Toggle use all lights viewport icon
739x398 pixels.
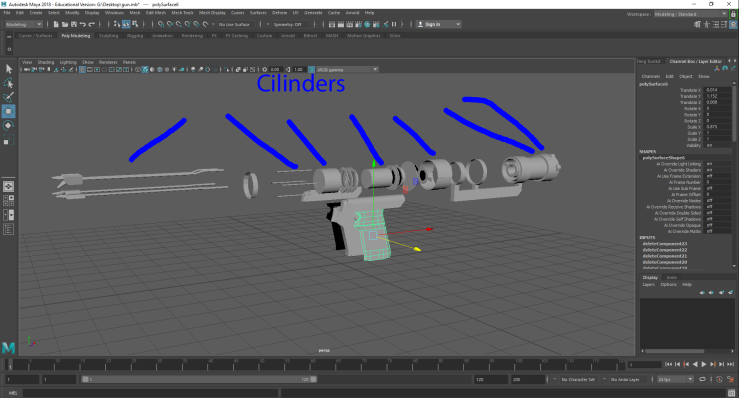(174, 70)
